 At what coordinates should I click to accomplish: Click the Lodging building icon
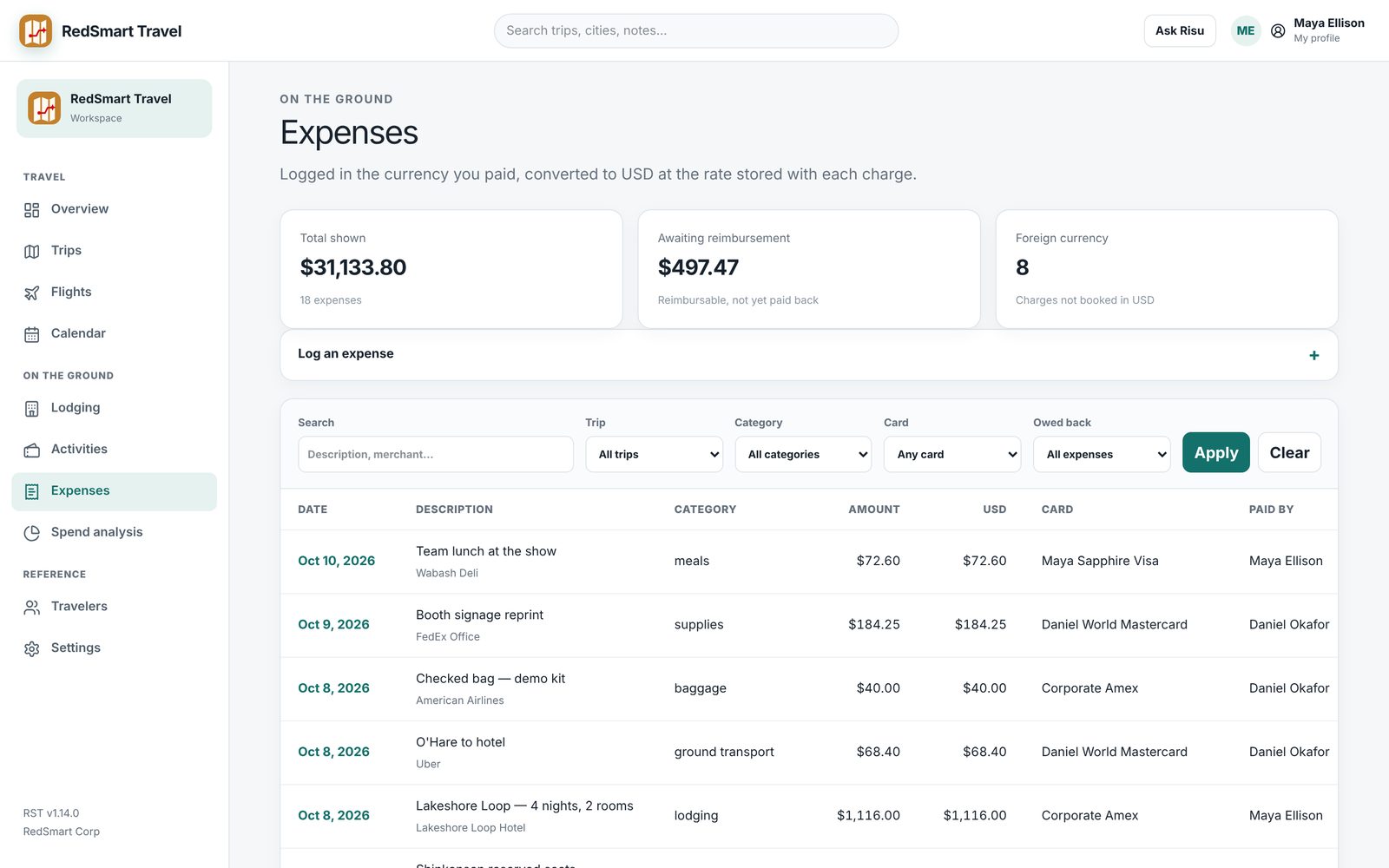pos(32,409)
